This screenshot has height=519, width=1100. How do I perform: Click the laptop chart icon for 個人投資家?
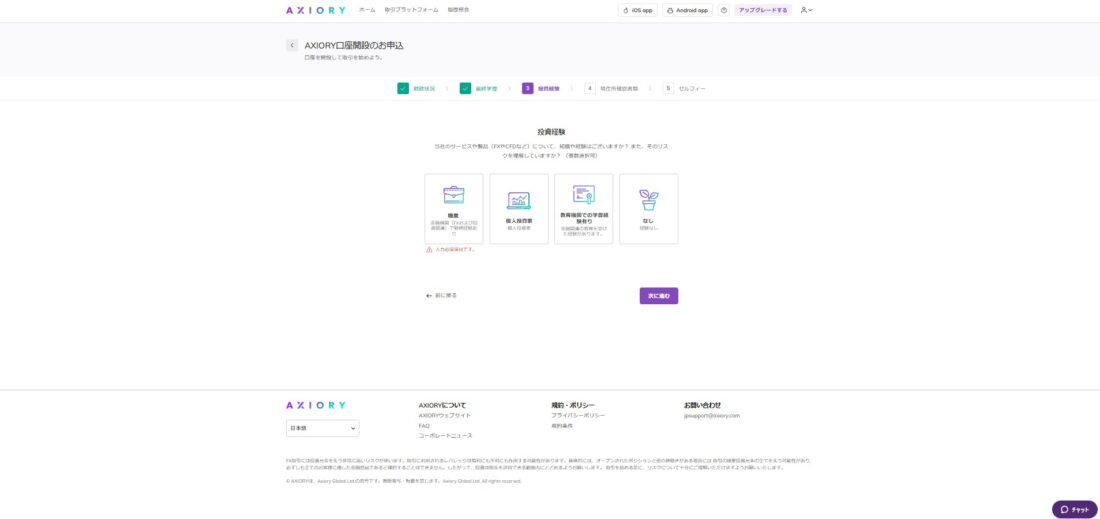pos(519,200)
